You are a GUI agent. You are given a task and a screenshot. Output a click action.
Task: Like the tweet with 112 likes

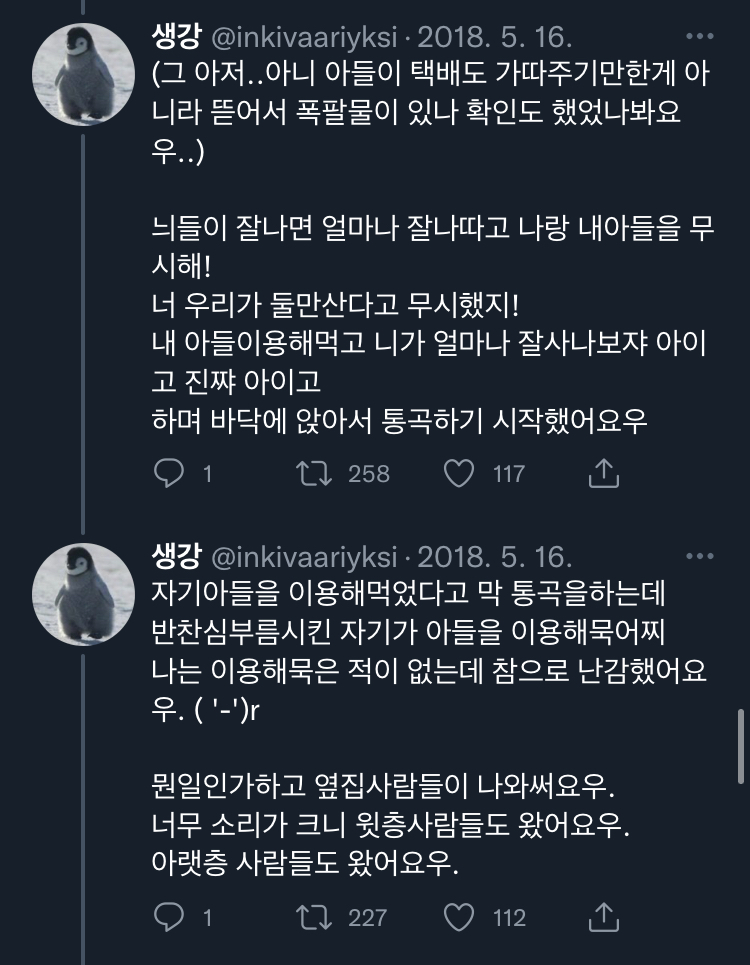tap(459, 916)
